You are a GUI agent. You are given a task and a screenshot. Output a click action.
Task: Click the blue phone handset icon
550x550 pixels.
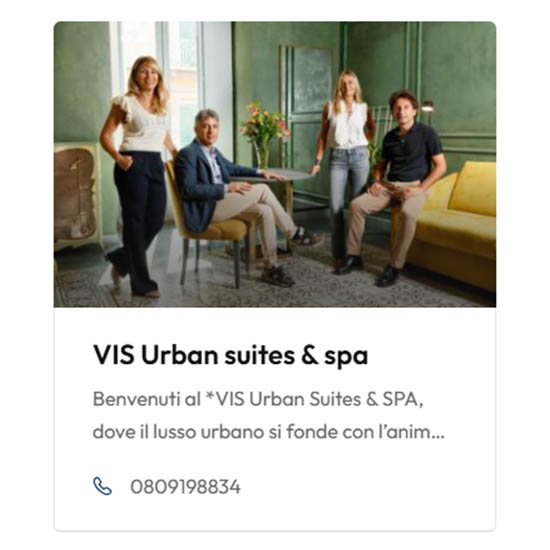102,486
